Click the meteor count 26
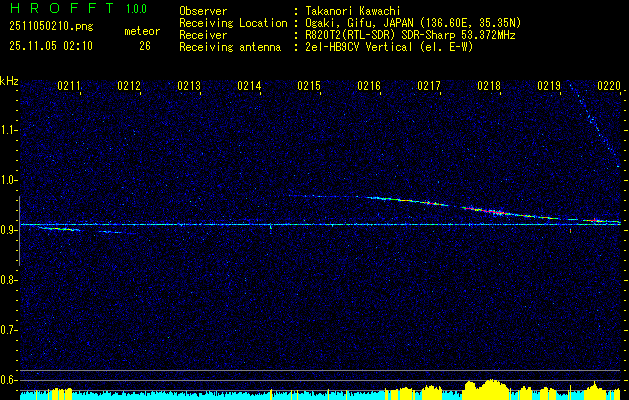Viewport: 629px width, 400px height. point(145,46)
